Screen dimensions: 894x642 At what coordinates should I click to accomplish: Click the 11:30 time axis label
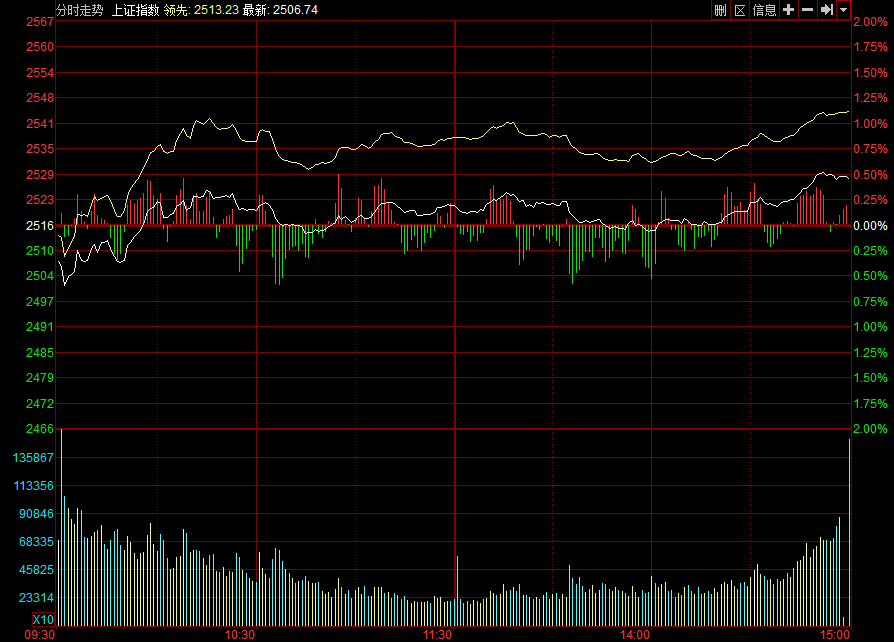(x=437, y=634)
